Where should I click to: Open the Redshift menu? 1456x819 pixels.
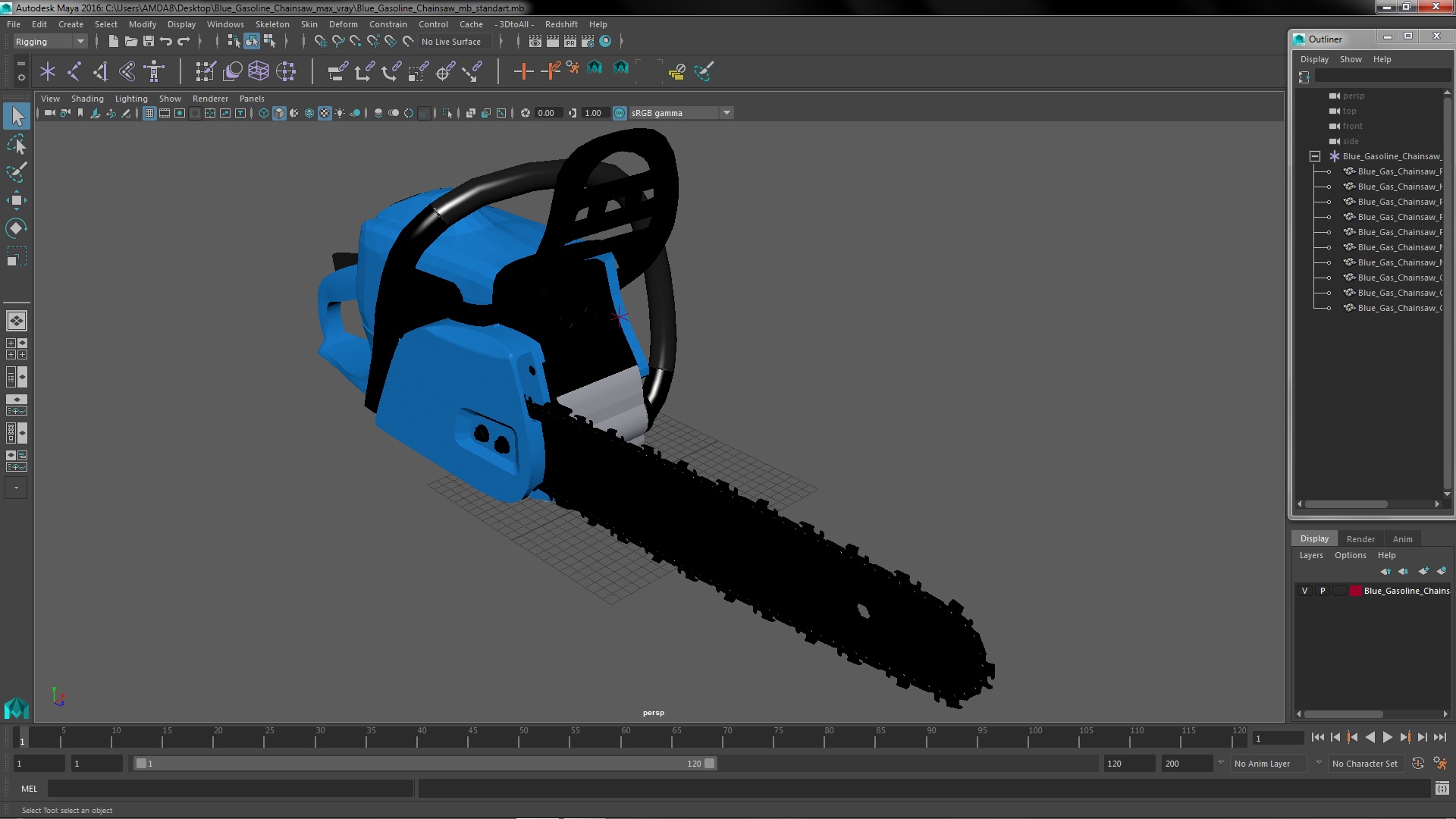click(x=561, y=24)
